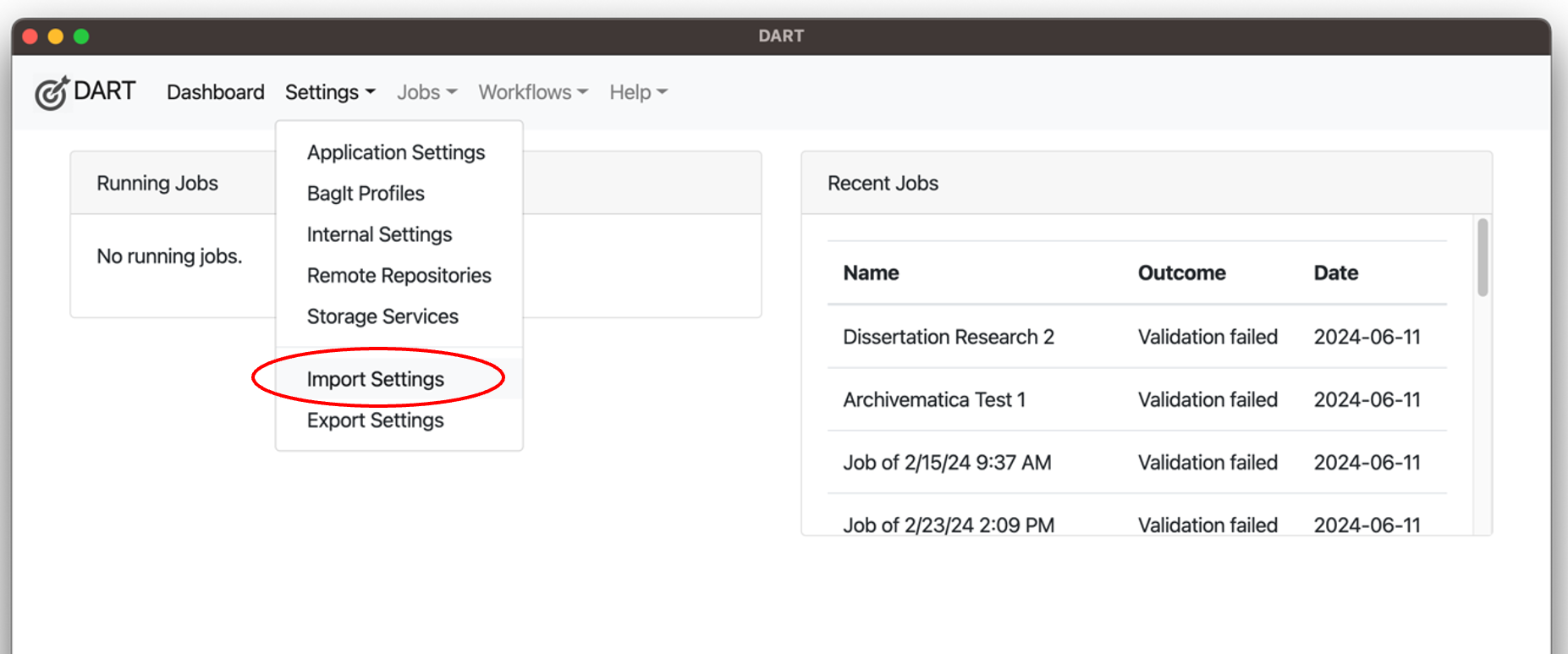Select Import Settings menu item
Image resolution: width=1568 pixels, height=654 pixels.
coord(376,379)
